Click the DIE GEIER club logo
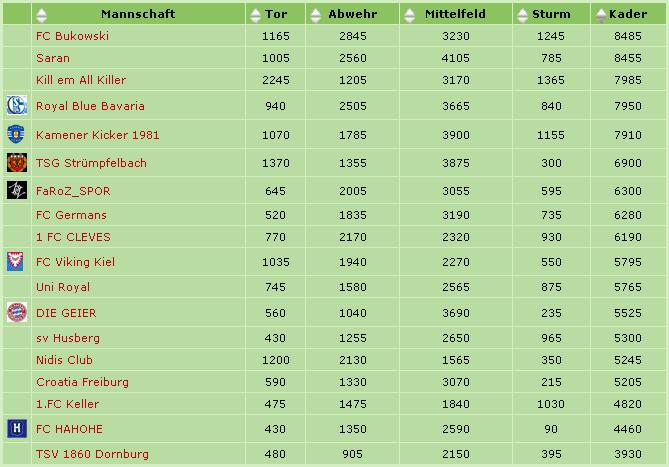This screenshot has height=467, width=669. [x=15, y=312]
